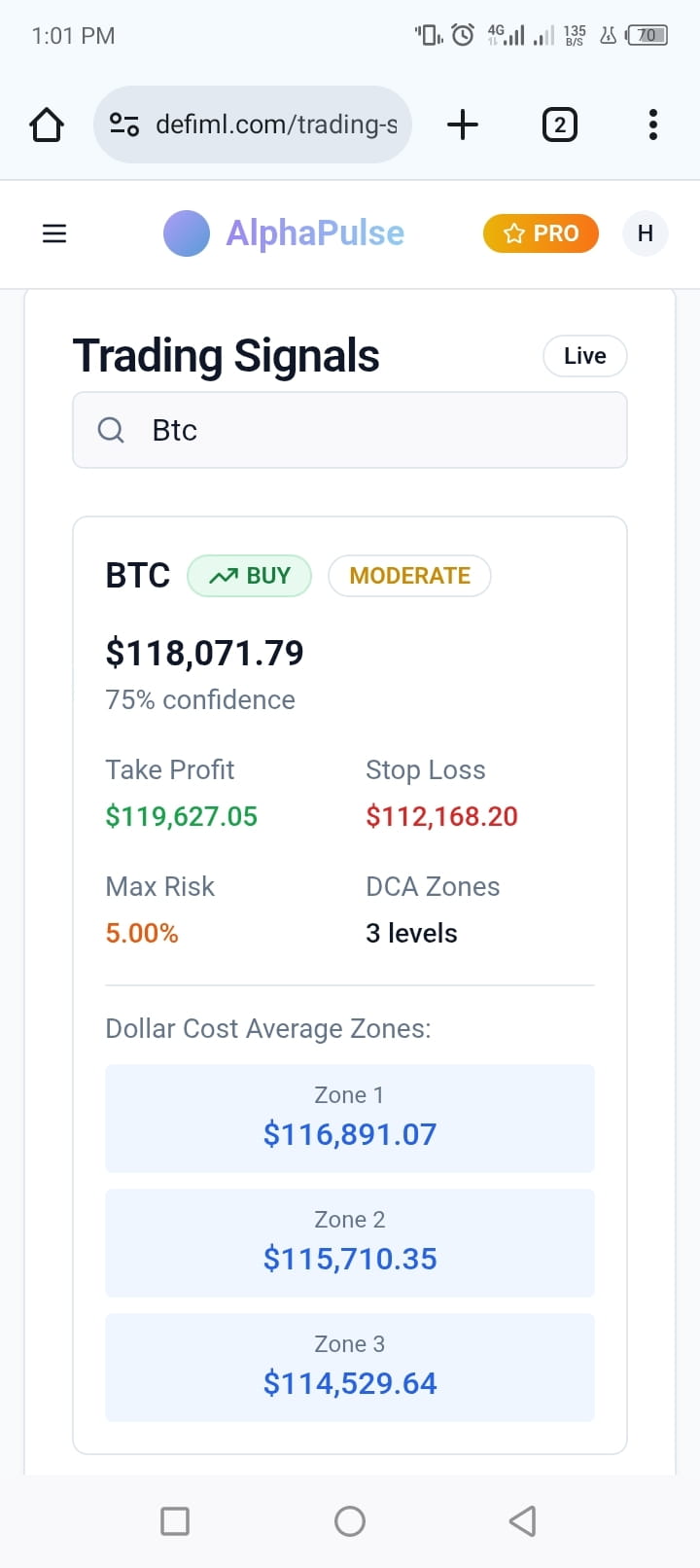Viewport: 700px width, 1568px height.
Task: Toggle the Live status pill
Action: click(x=585, y=356)
